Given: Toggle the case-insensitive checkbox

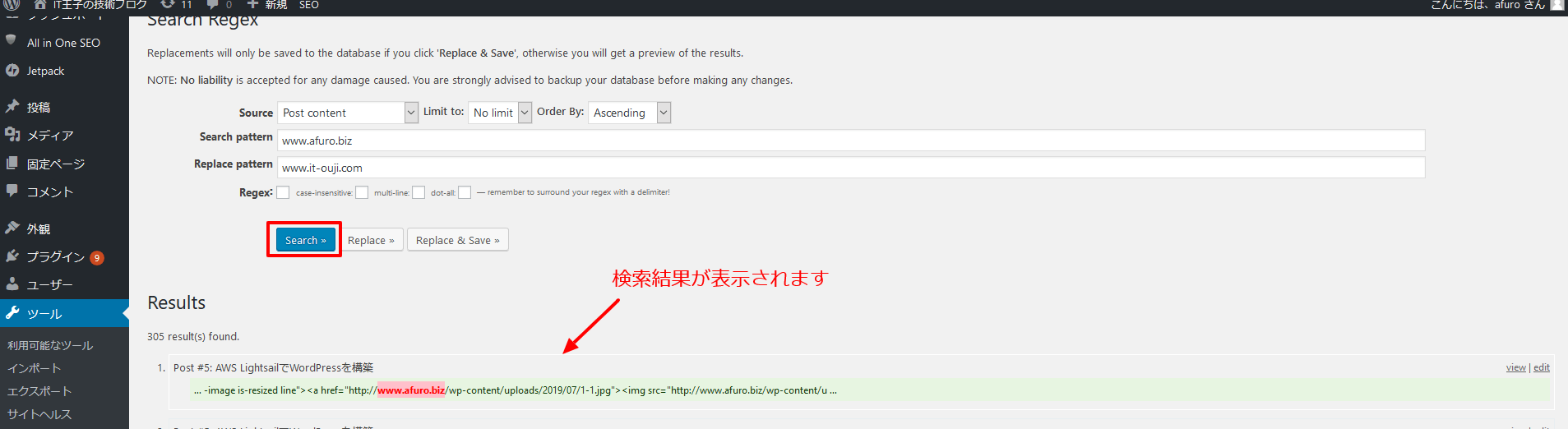Looking at the screenshot, I should pos(362,192).
